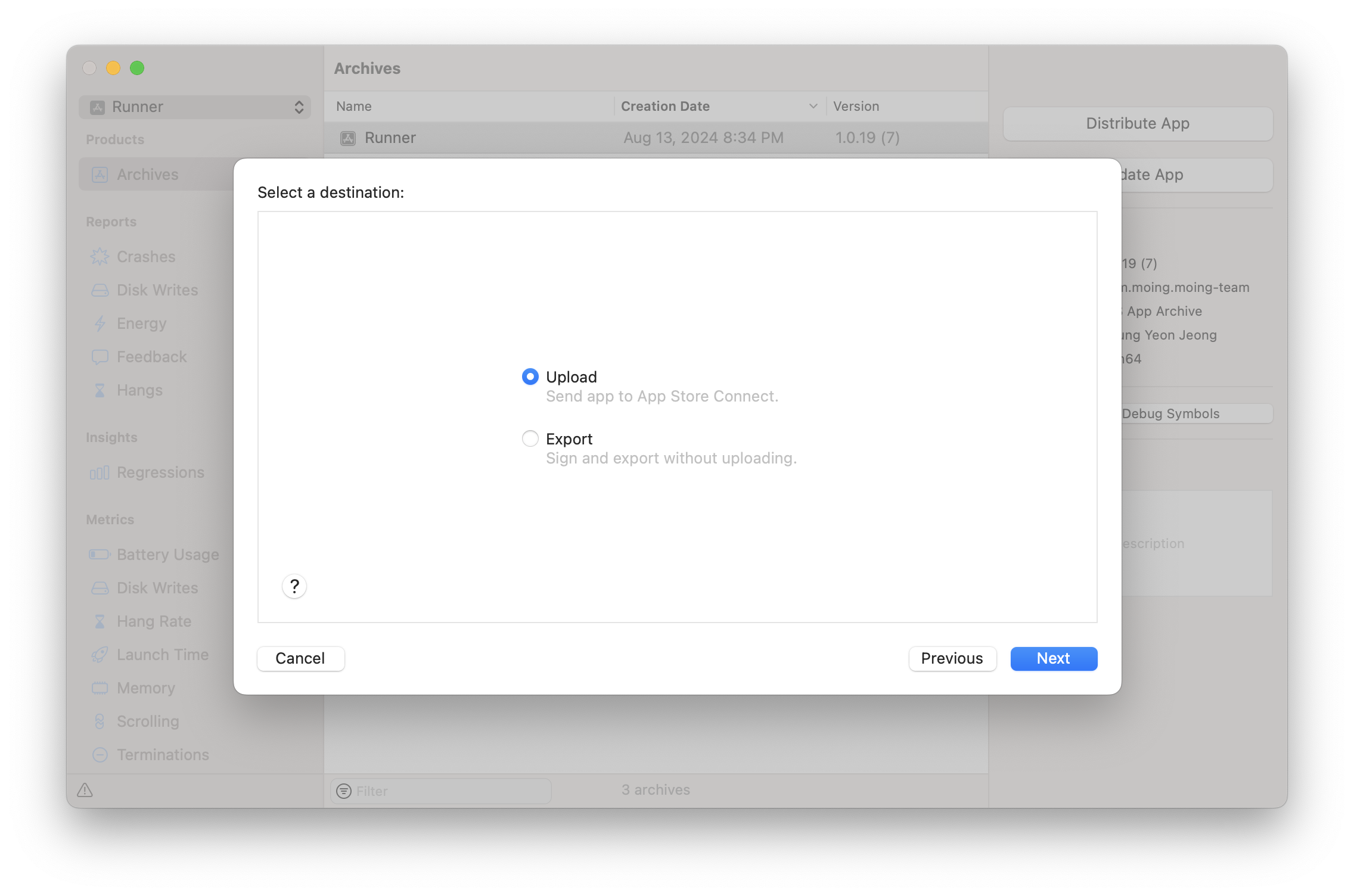The width and height of the screenshot is (1354, 896).
Task: Click the Memory chip icon
Action: click(x=100, y=688)
